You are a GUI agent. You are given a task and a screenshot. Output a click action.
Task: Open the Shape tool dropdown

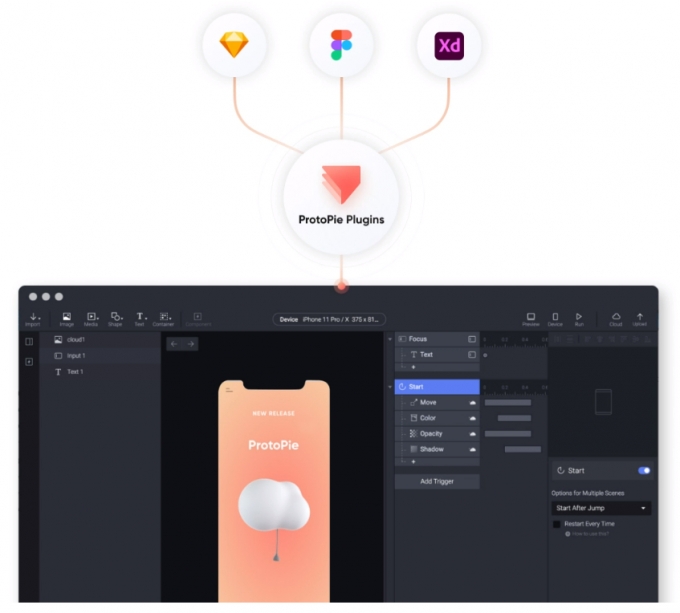point(115,319)
